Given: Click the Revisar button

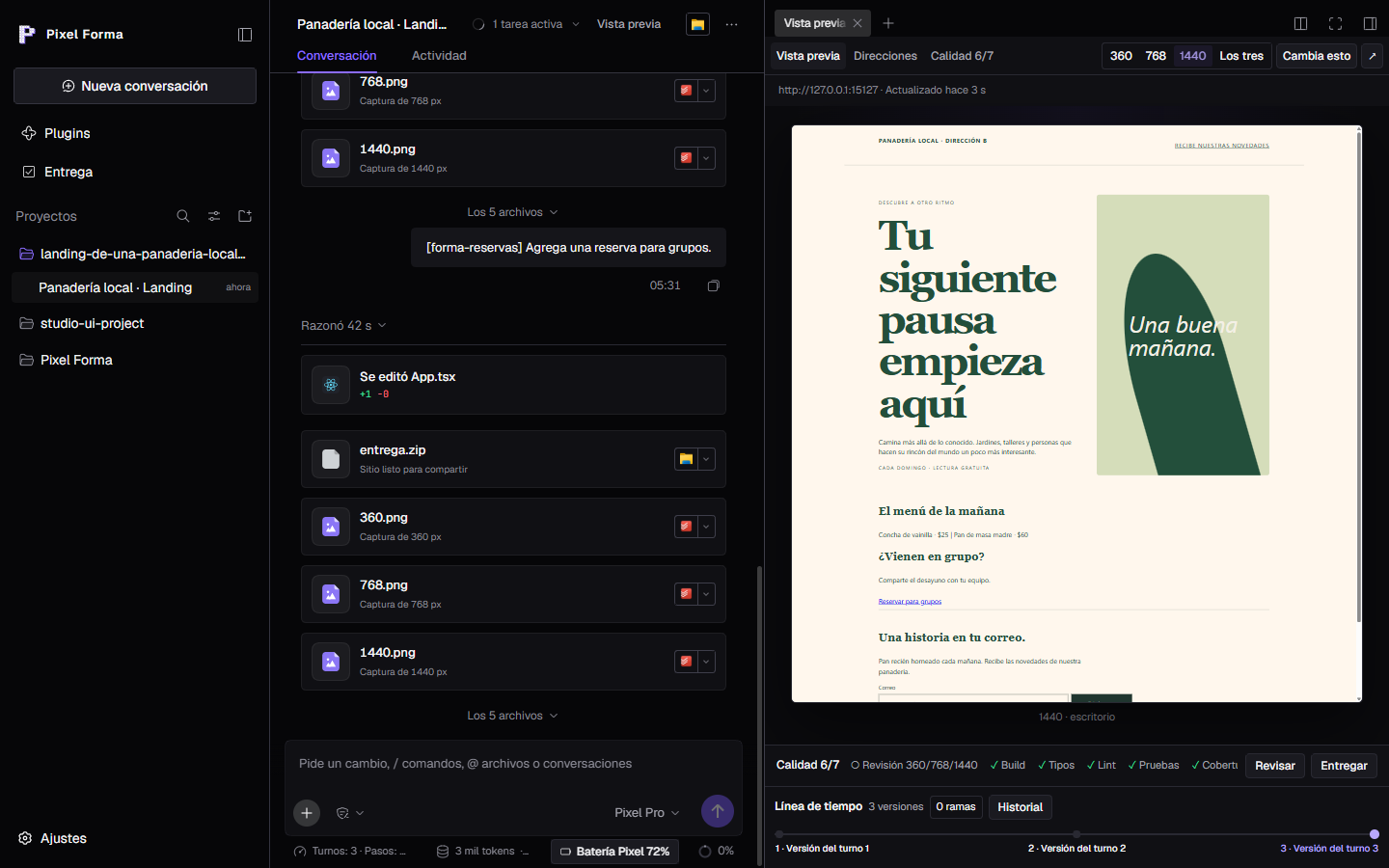Looking at the screenshot, I should [1275, 766].
